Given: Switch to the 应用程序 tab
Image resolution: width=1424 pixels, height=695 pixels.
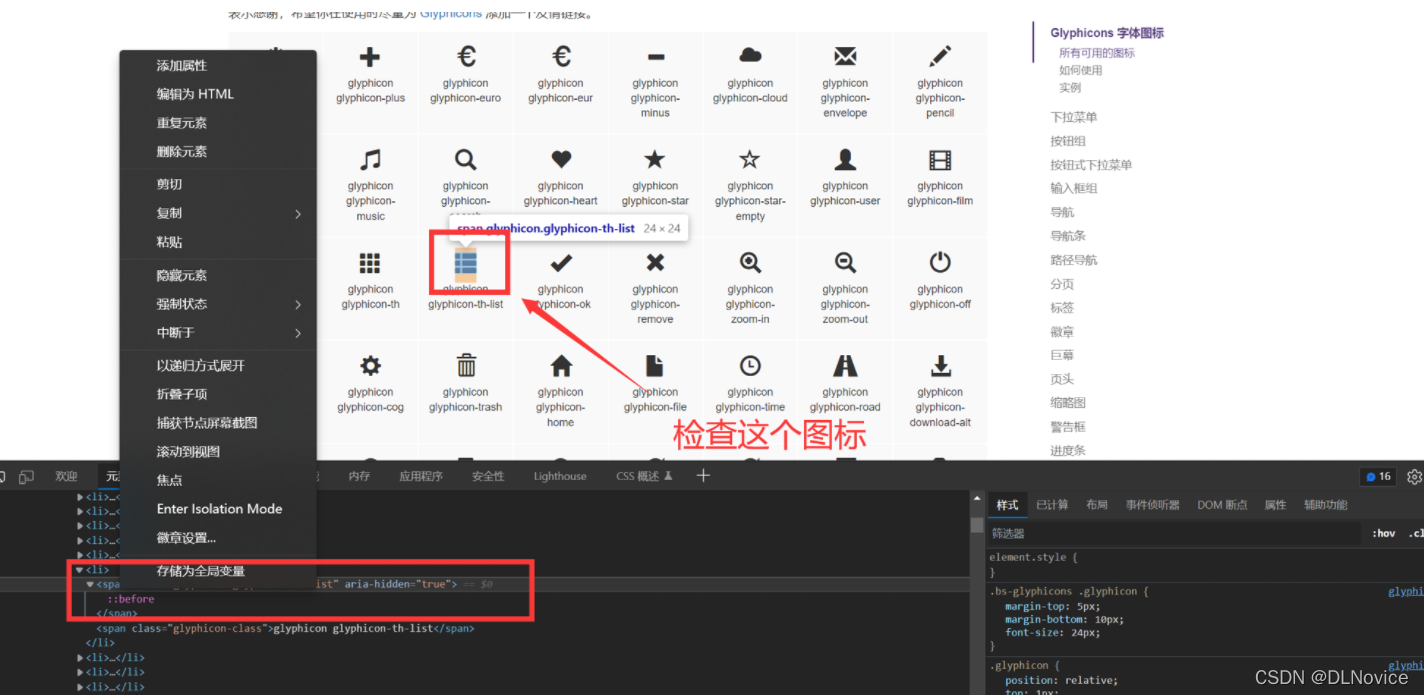Looking at the screenshot, I should 421,477.
